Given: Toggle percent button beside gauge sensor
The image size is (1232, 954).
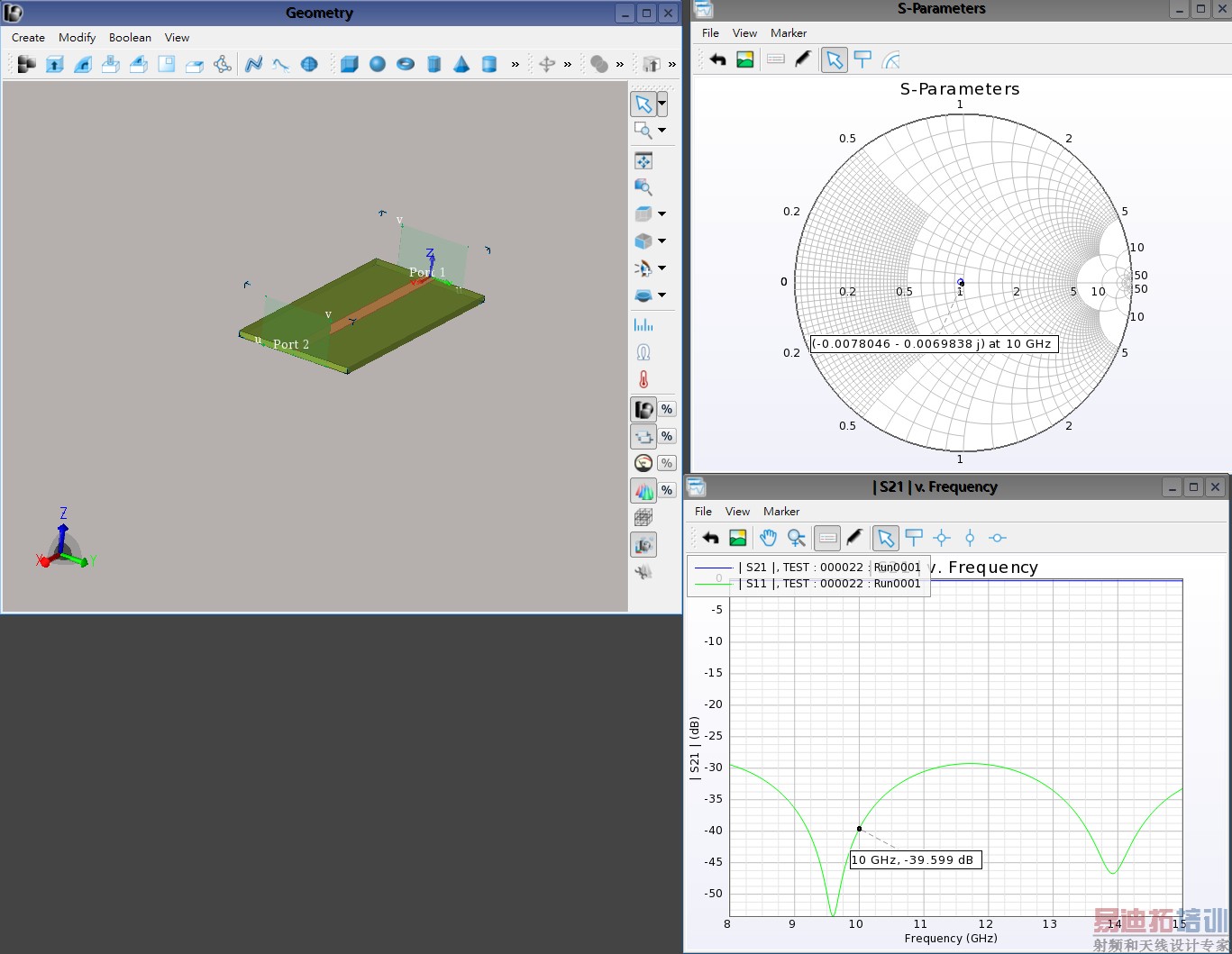Looking at the screenshot, I should pyautogui.click(x=667, y=463).
